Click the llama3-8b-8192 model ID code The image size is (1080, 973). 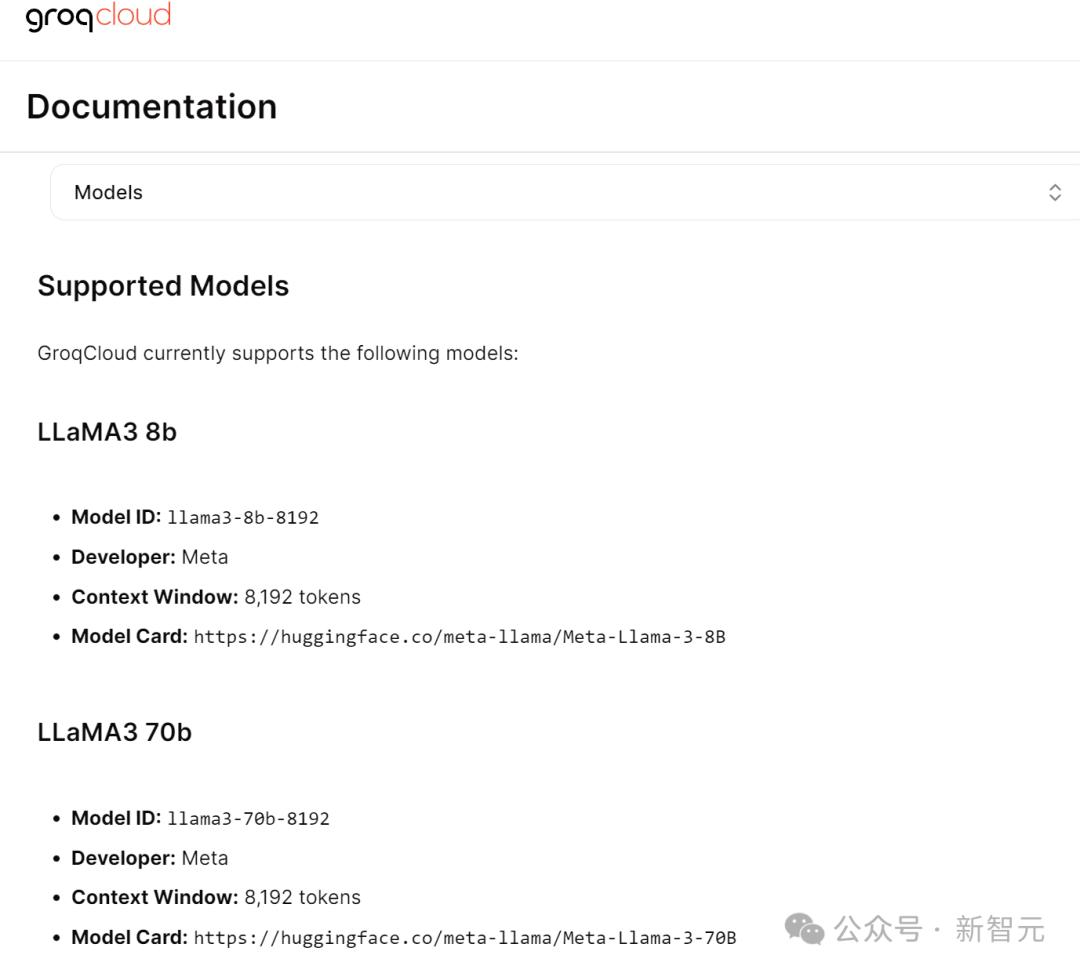[243, 518]
